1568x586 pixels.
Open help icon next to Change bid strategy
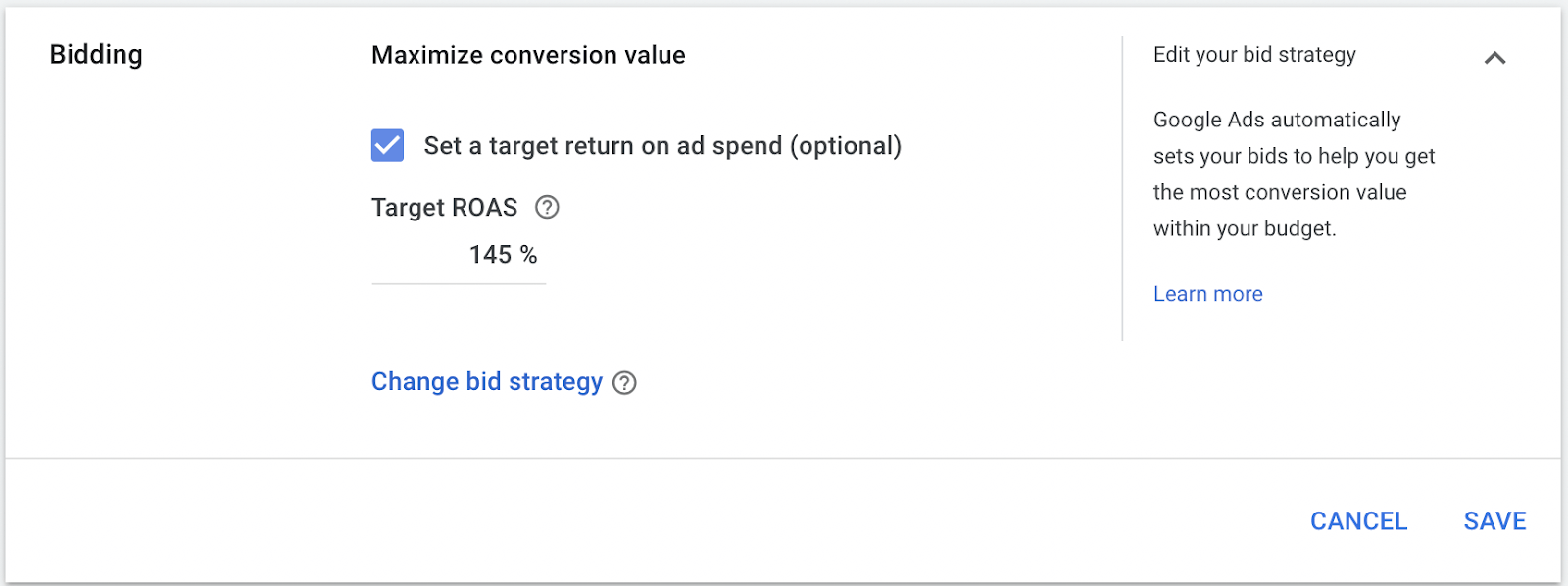624,382
